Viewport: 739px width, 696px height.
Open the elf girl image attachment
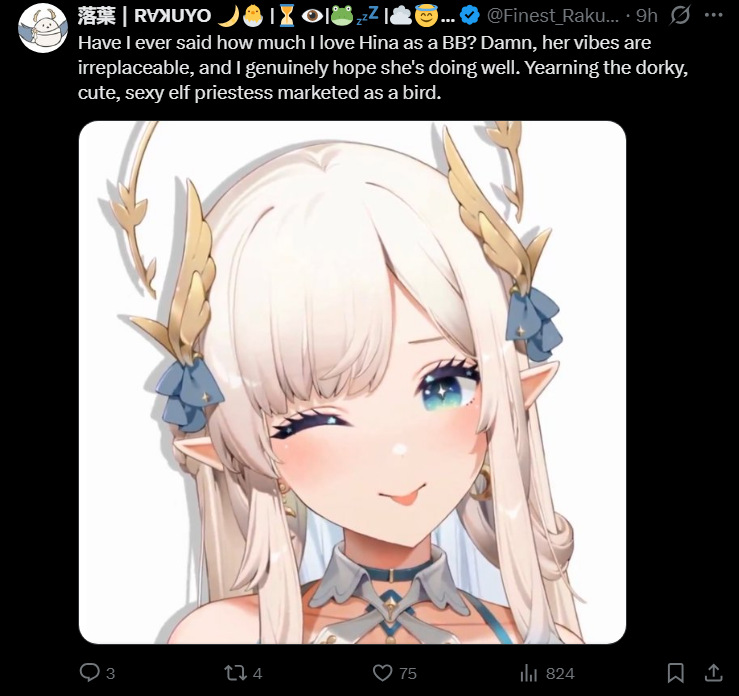[x=352, y=382]
